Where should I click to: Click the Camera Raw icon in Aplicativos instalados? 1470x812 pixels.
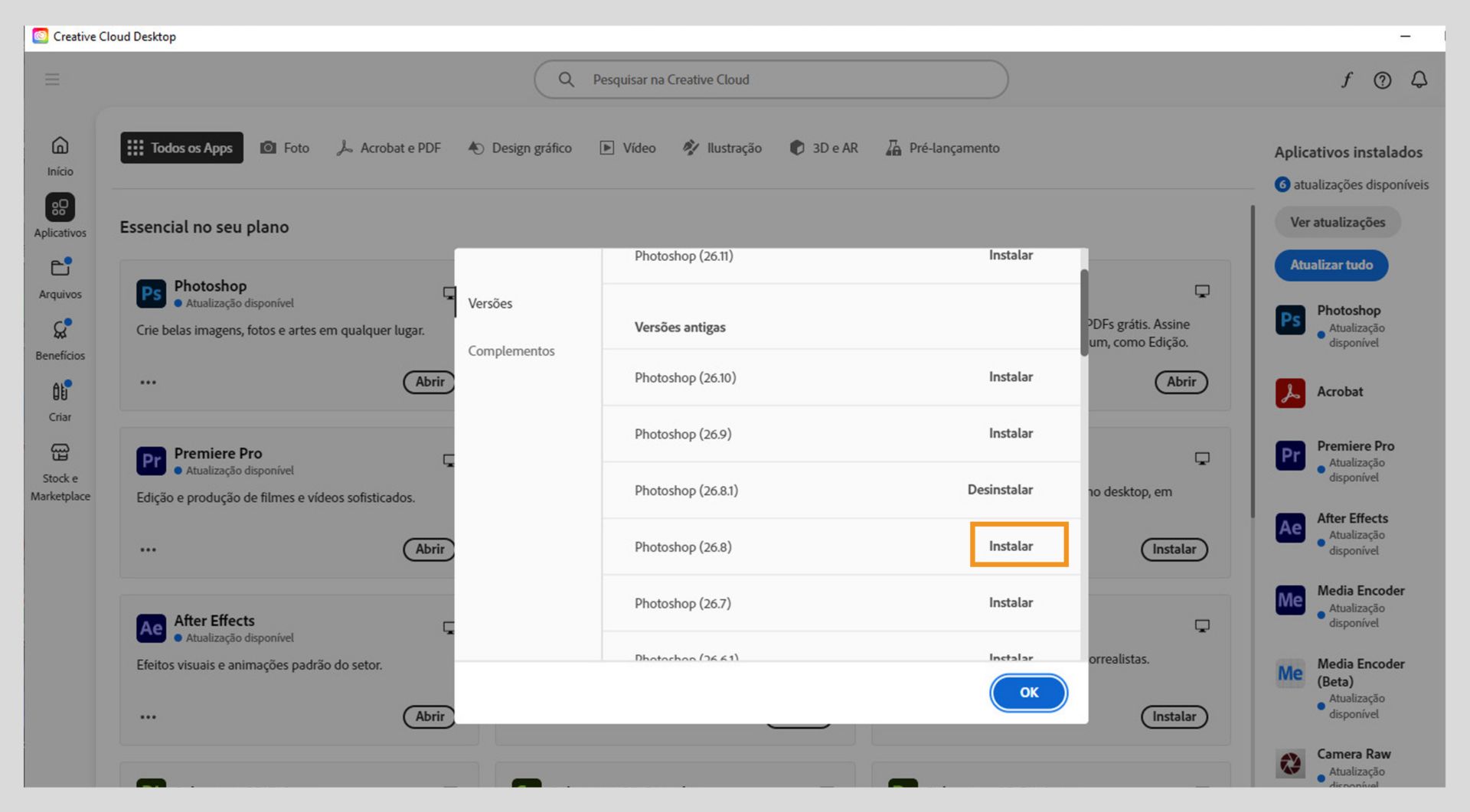tap(1290, 763)
